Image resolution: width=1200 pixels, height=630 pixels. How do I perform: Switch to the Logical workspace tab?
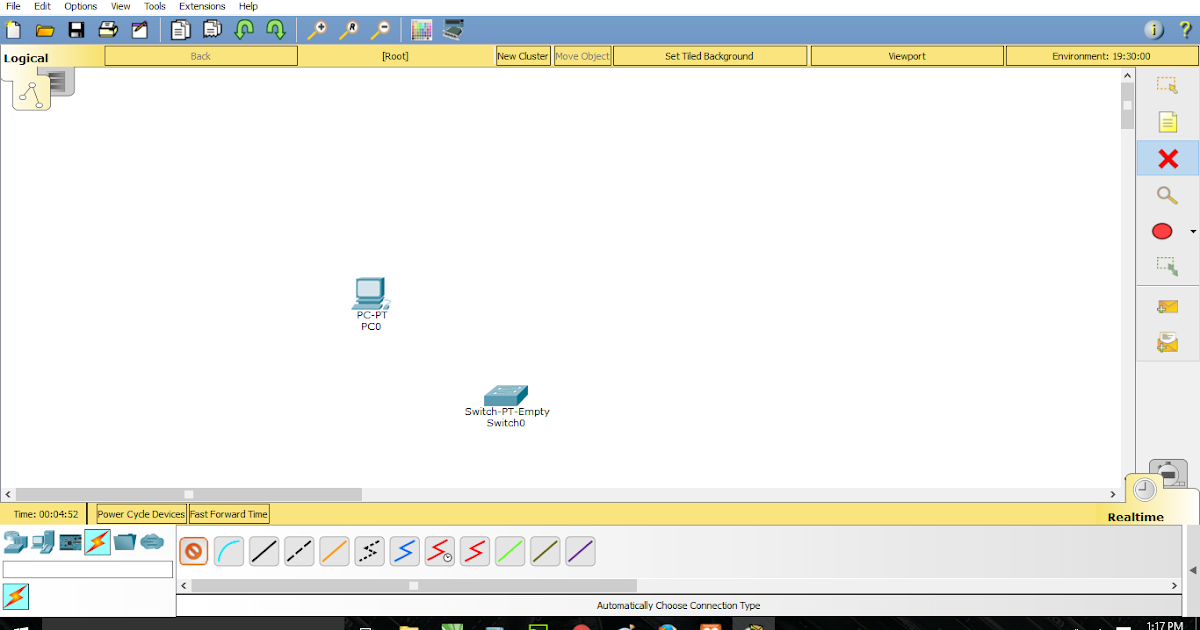point(25,57)
